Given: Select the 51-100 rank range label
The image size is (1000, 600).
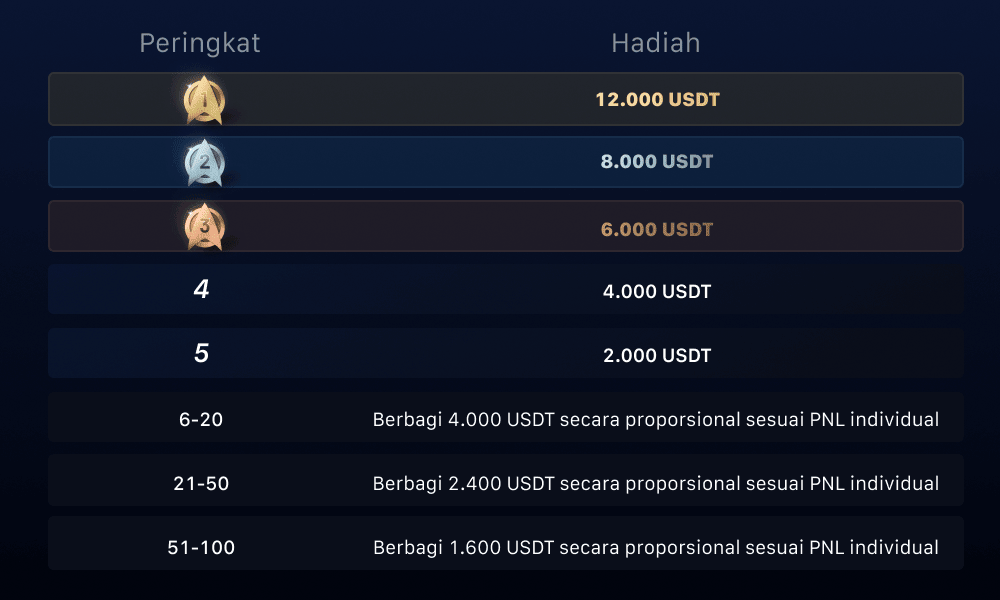Looking at the screenshot, I should click(201, 548).
